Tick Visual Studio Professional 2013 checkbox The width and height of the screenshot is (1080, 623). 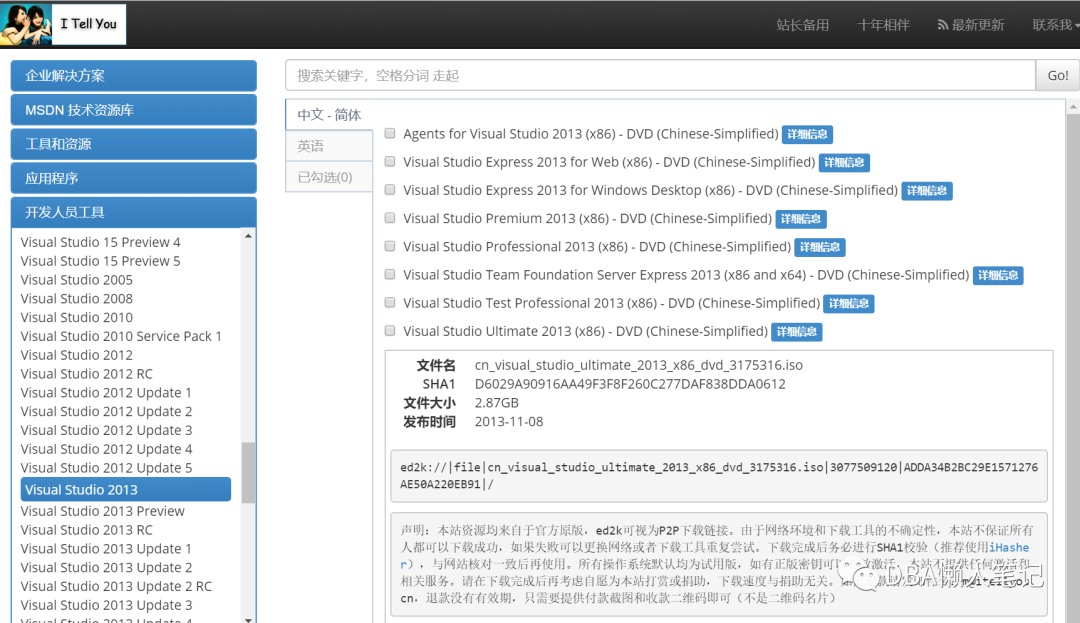pyautogui.click(x=390, y=246)
